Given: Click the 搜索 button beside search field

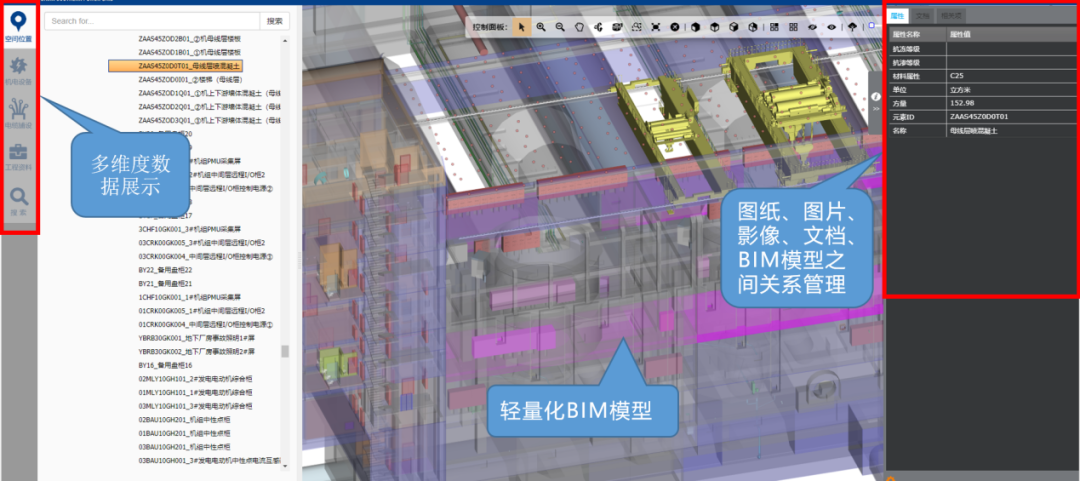Looking at the screenshot, I should [x=275, y=20].
